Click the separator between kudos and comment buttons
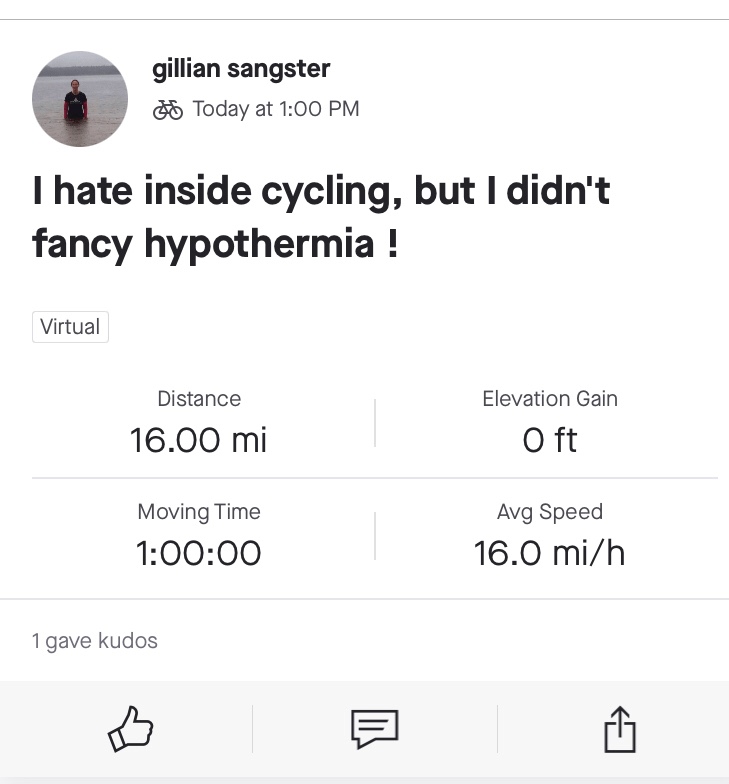Screen dimensions: 729x784 [252, 729]
